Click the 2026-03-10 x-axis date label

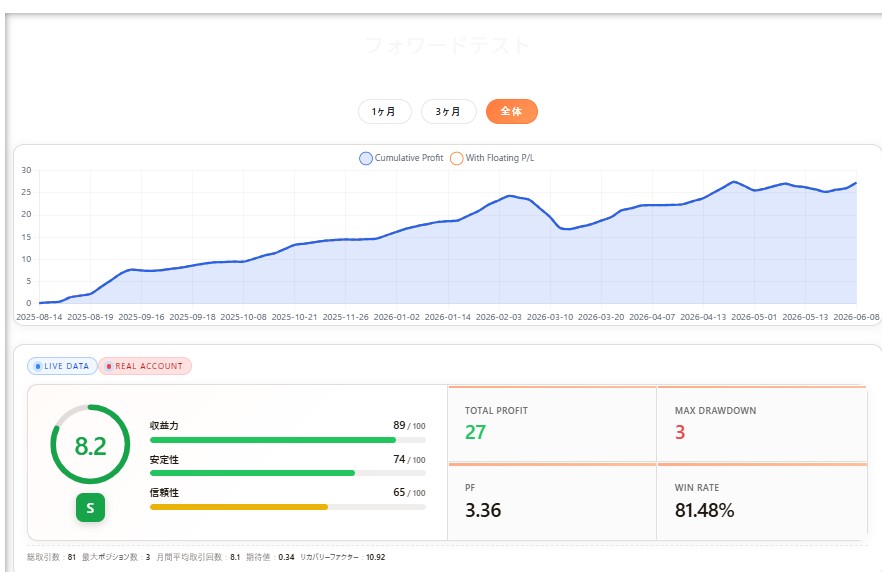click(550, 317)
